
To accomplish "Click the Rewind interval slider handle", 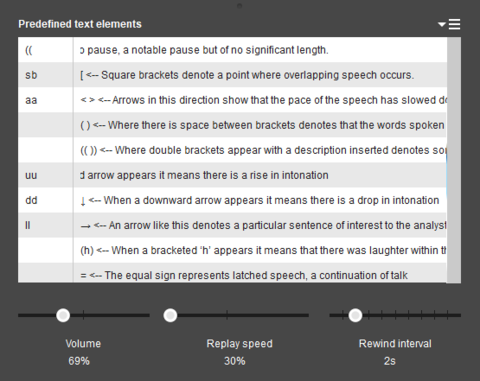I will 355,315.
